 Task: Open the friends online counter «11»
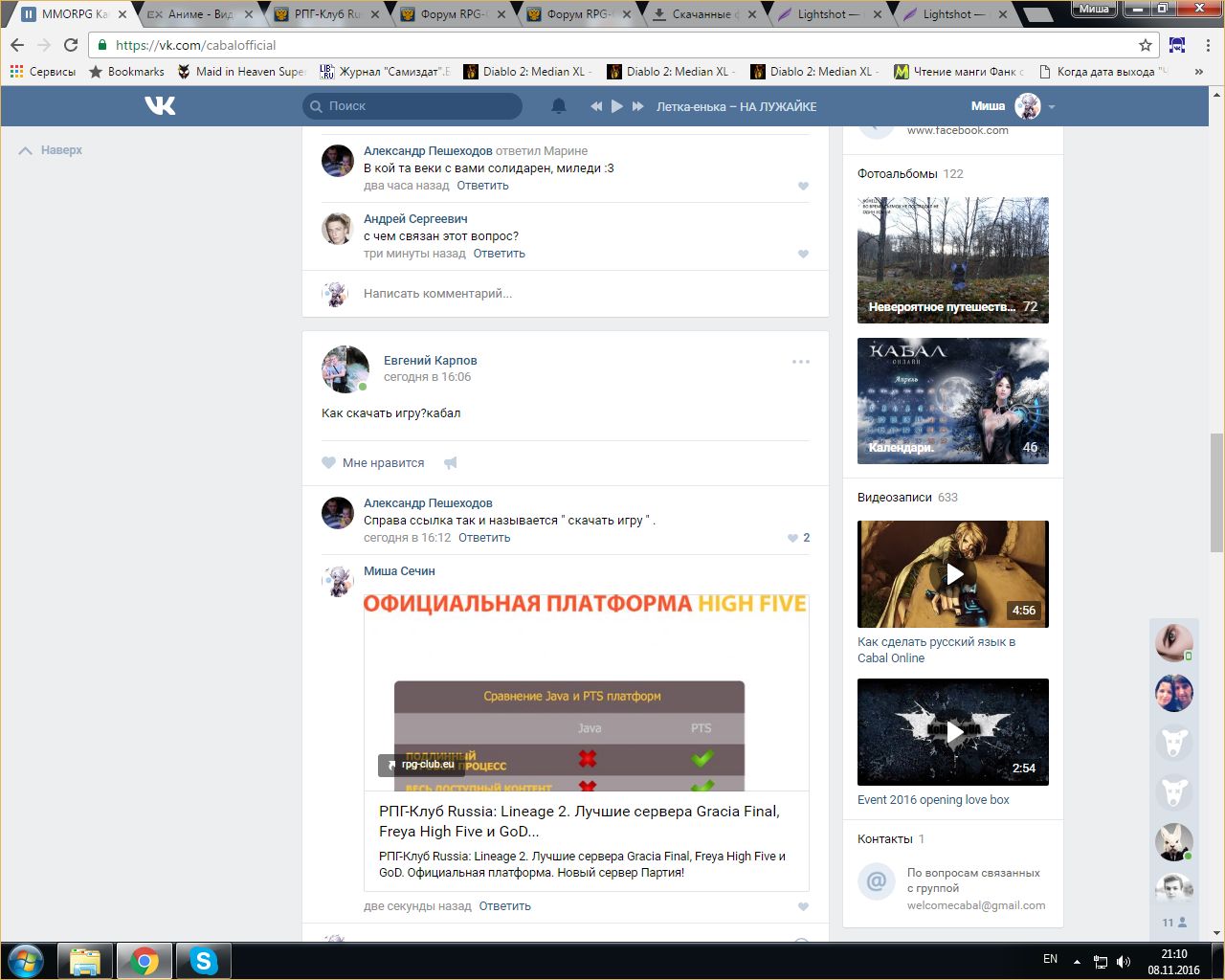point(1173,923)
